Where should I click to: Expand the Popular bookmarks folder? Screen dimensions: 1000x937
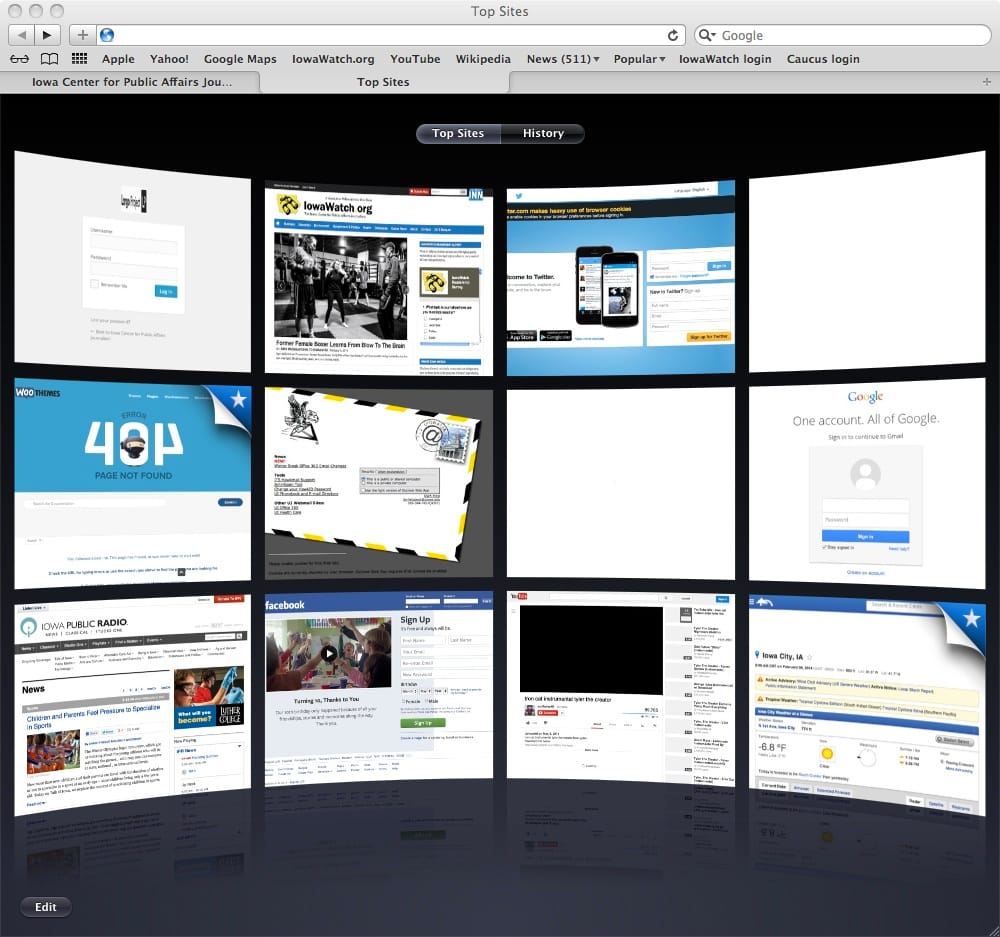click(639, 59)
